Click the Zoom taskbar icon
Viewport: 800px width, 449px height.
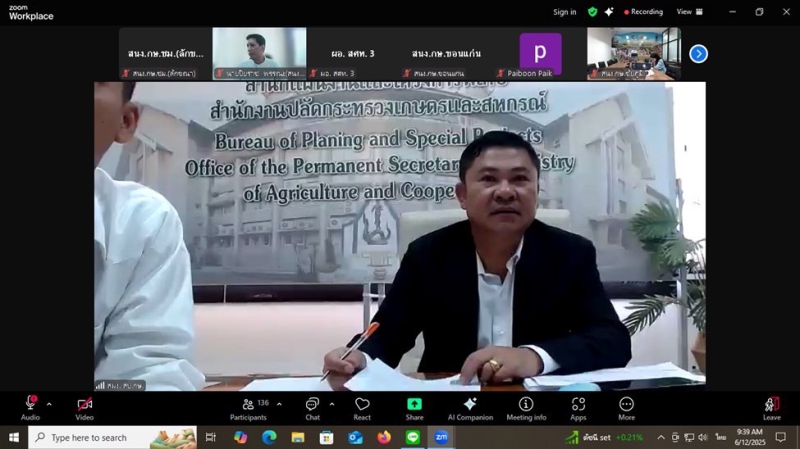(441, 437)
